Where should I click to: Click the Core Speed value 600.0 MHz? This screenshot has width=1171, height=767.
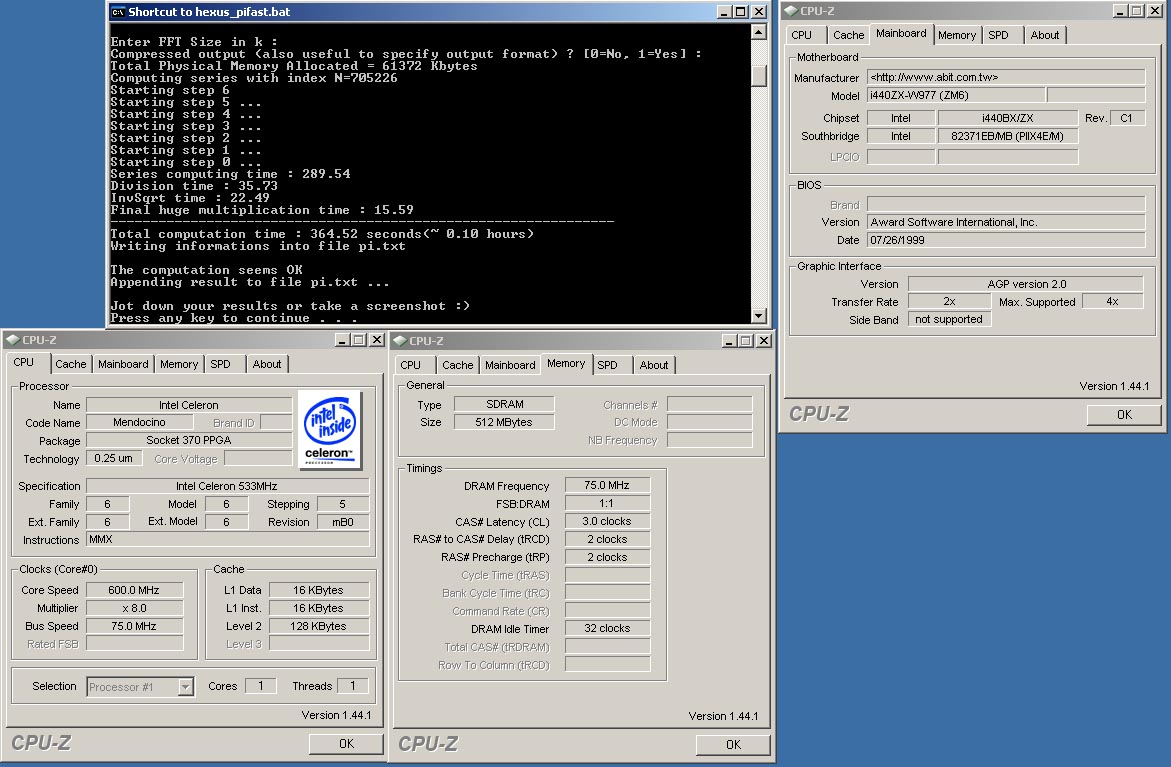pos(134,590)
